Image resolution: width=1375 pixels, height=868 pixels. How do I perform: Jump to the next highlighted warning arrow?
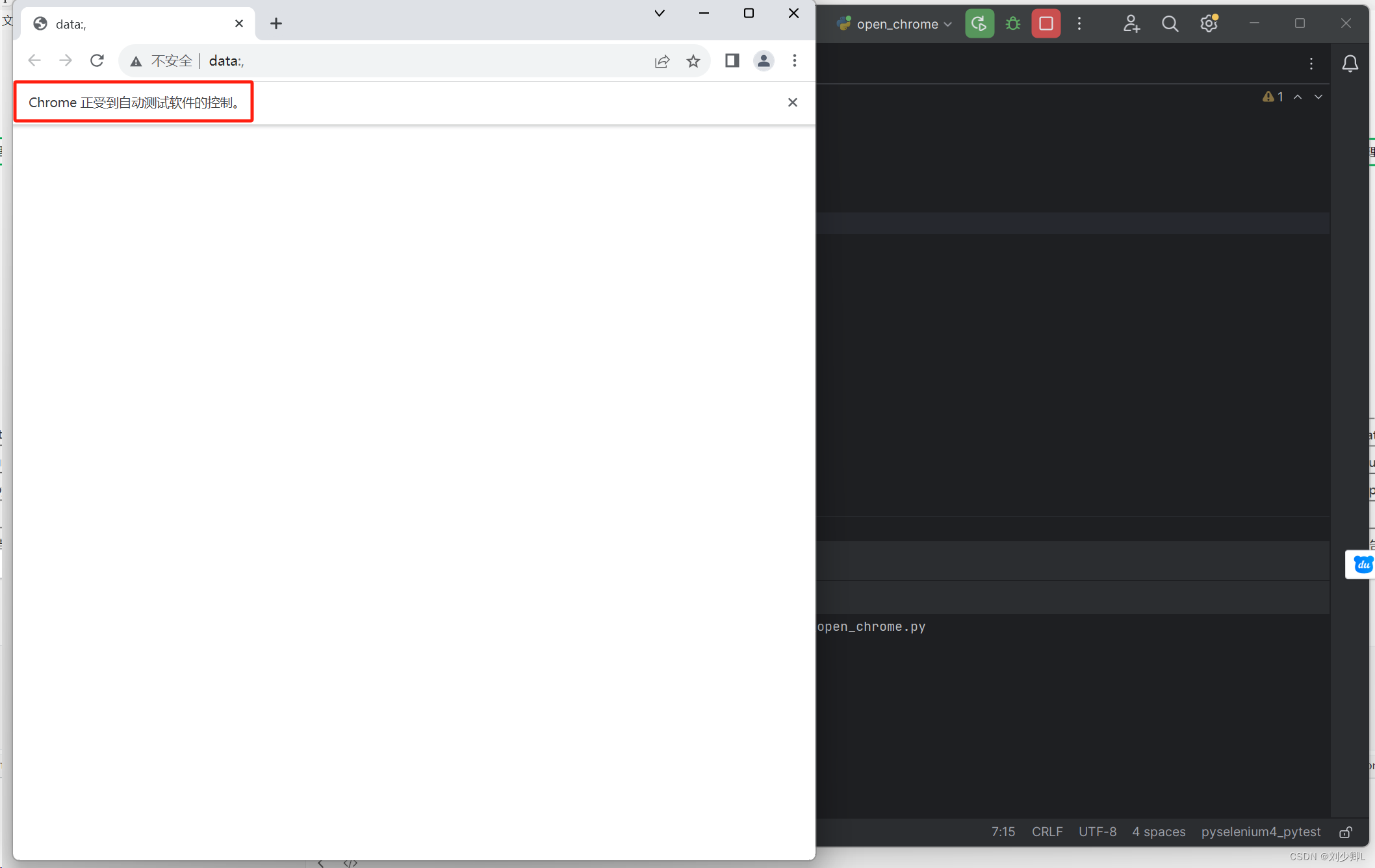pos(1318,97)
